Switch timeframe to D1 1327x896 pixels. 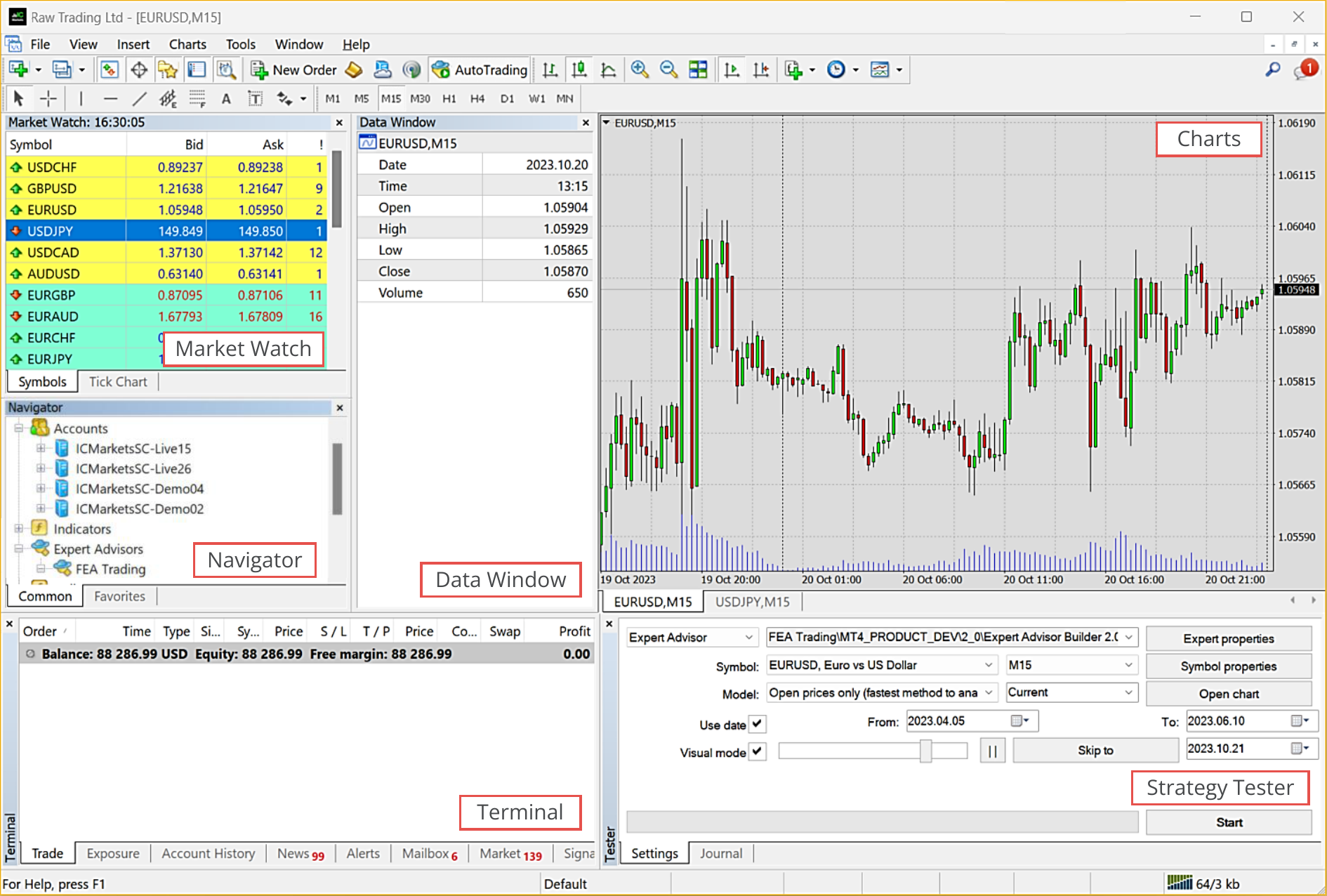pos(507,99)
